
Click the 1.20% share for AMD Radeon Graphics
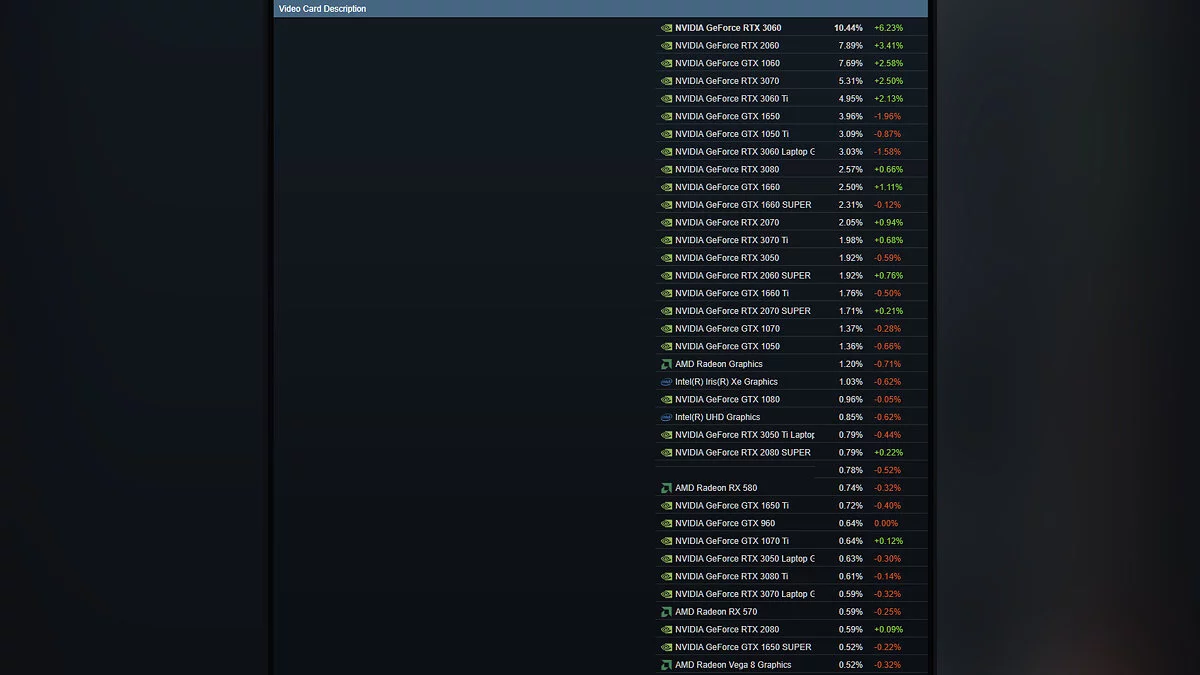pyautogui.click(x=850, y=364)
